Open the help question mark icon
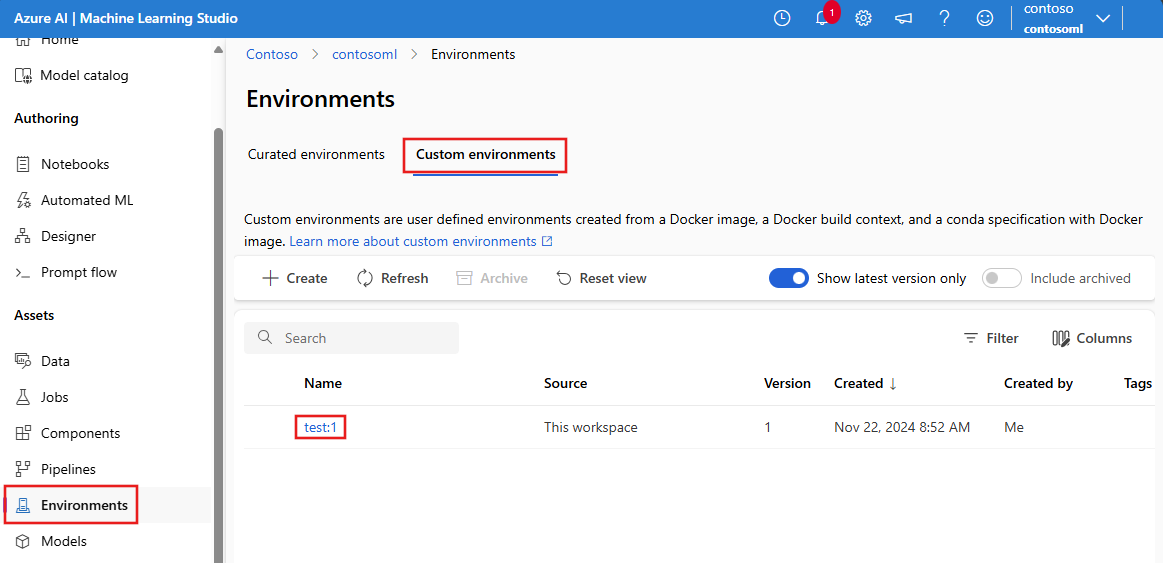The height and width of the screenshot is (563, 1163). pyautogui.click(x=944, y=18)
